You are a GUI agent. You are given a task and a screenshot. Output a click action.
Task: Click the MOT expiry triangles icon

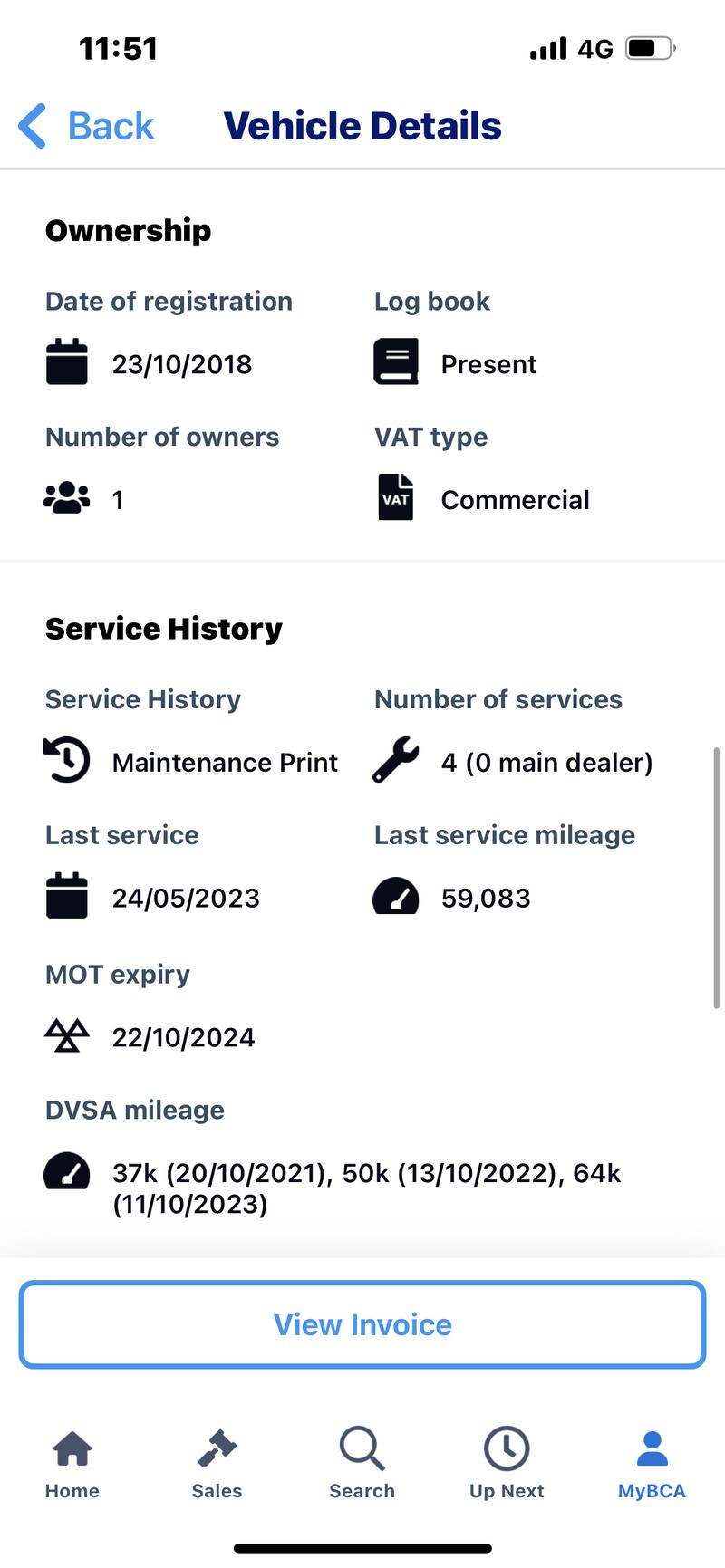tap(67, 1035)
